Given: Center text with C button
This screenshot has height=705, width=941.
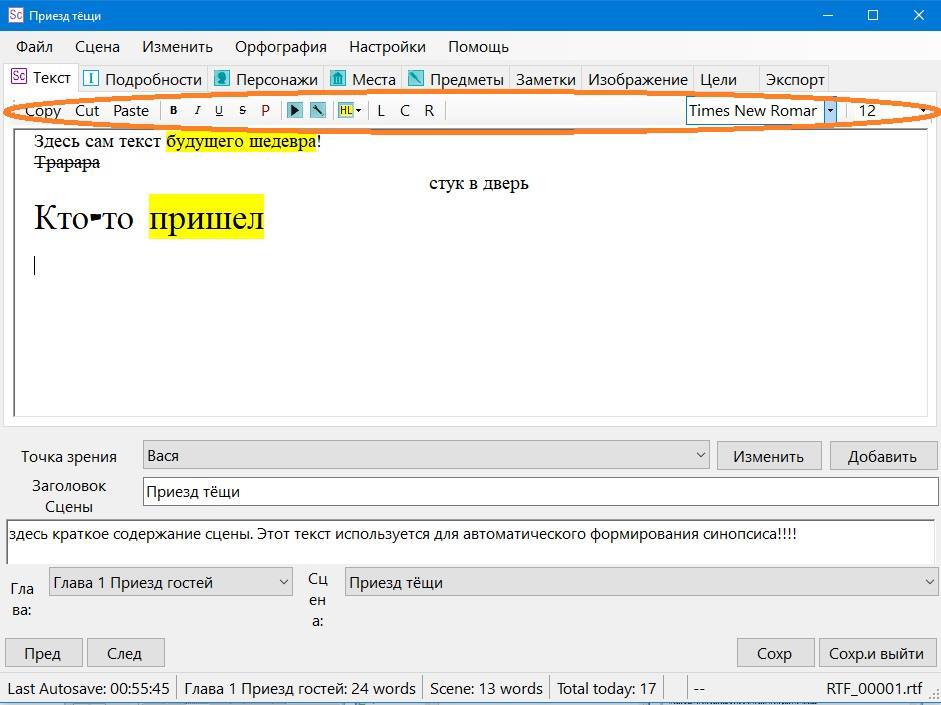Looking at the screenshot, I should (405, 111).
